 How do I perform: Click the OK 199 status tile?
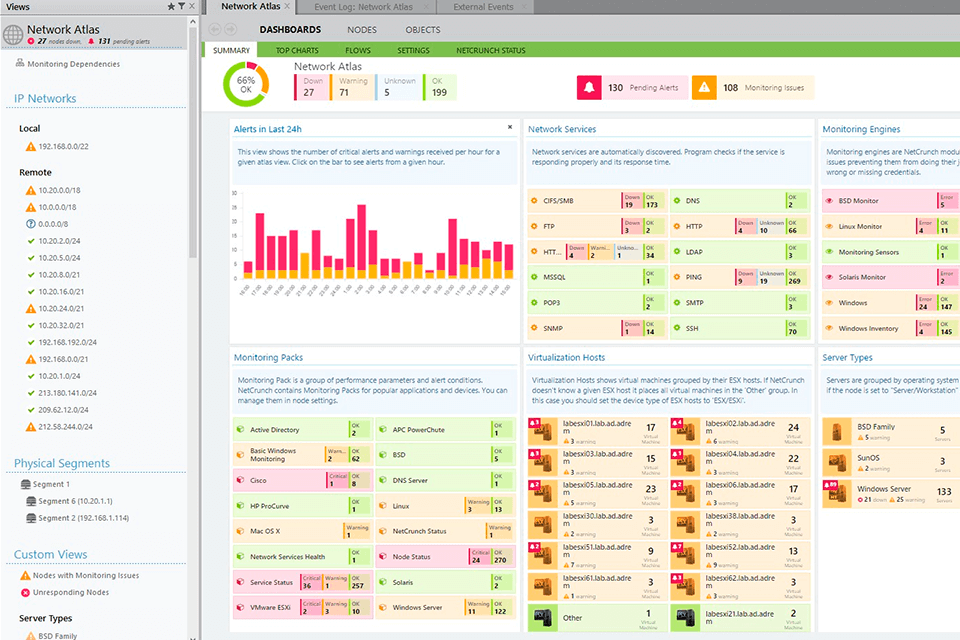tap(440, 87)
